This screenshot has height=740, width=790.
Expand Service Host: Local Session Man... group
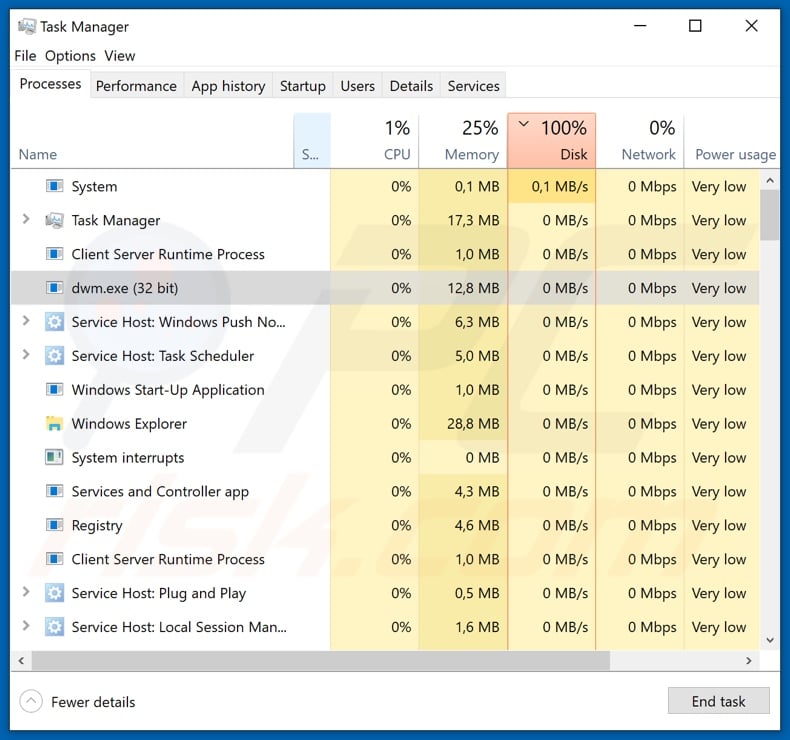pyautogui.click(x=26, y=626)
